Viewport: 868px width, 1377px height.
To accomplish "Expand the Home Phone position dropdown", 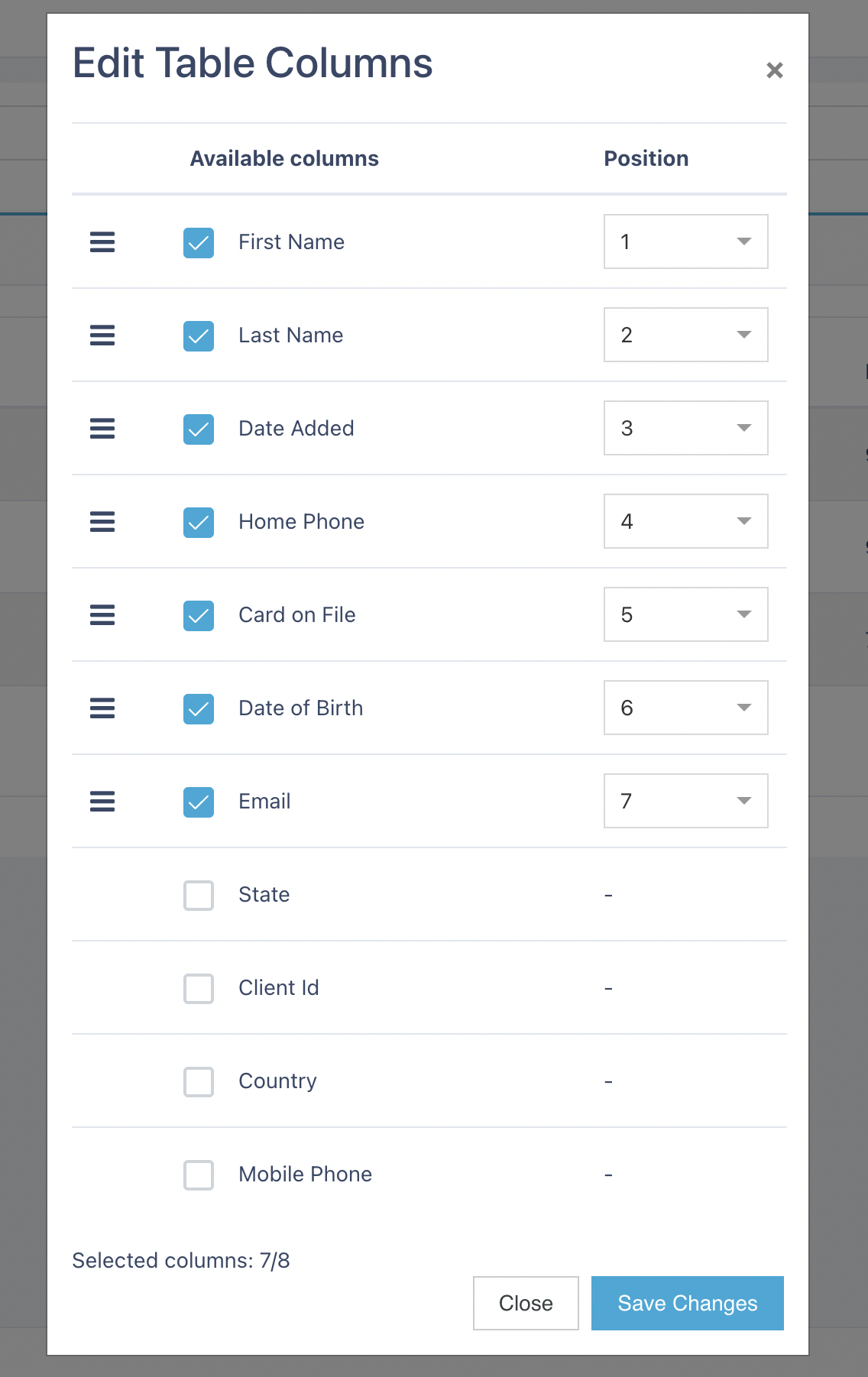I will (686, 521).
